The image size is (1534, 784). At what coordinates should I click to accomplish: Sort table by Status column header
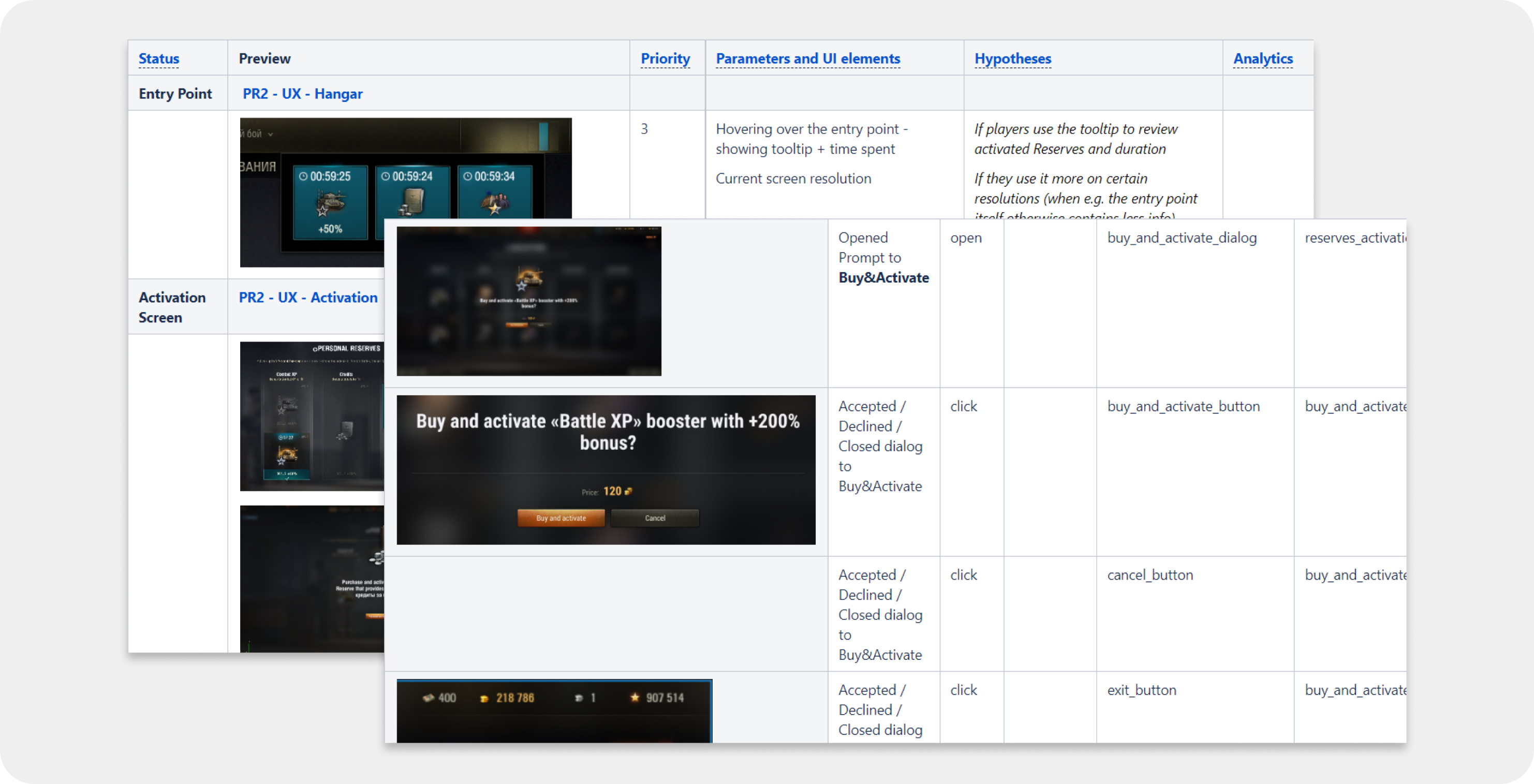[x=158, y=58]
